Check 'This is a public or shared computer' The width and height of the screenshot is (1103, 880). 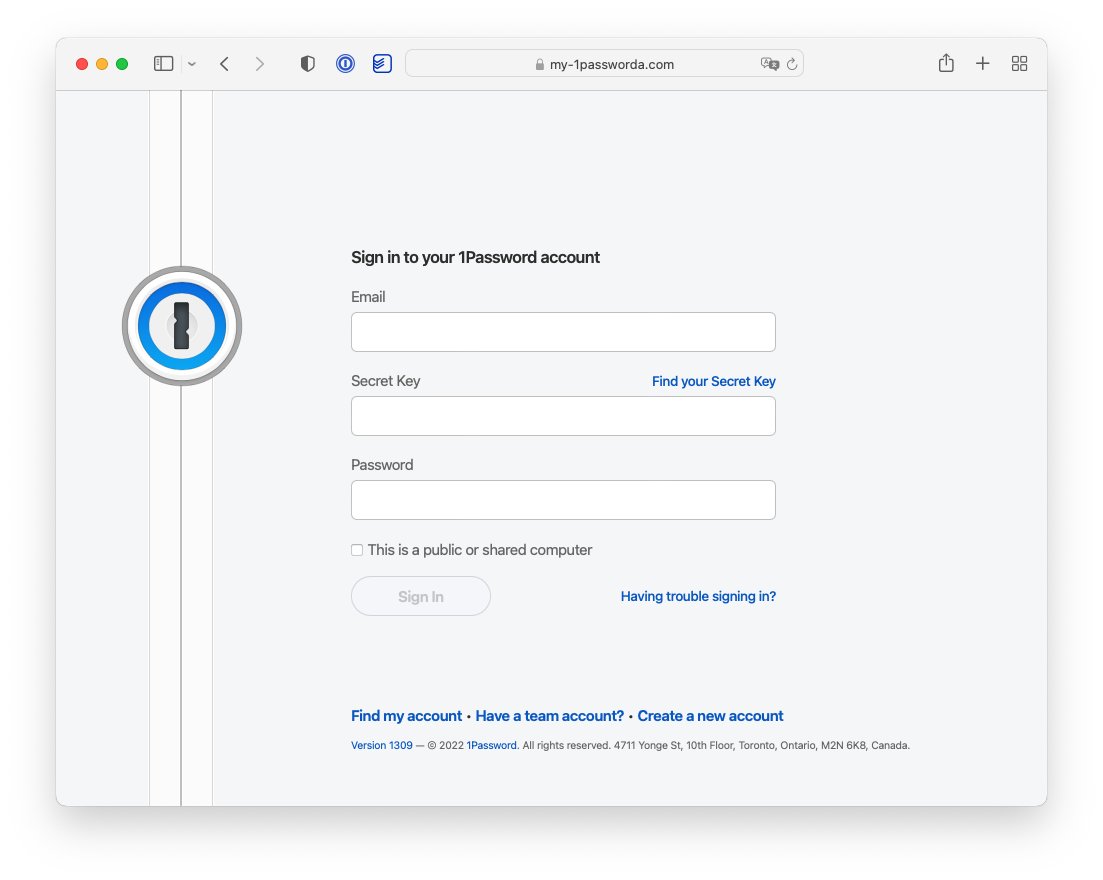pyautogui.click(x=357, y=550)
